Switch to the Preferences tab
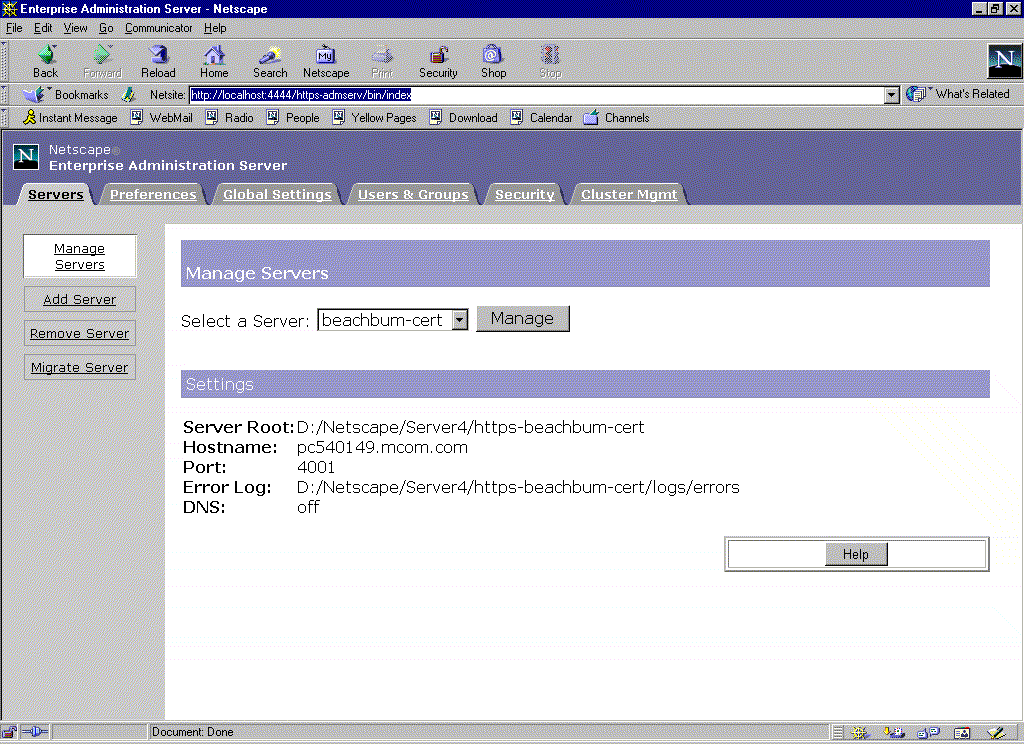The height and width of the screenshot is (744, 1024). point(153,194)
